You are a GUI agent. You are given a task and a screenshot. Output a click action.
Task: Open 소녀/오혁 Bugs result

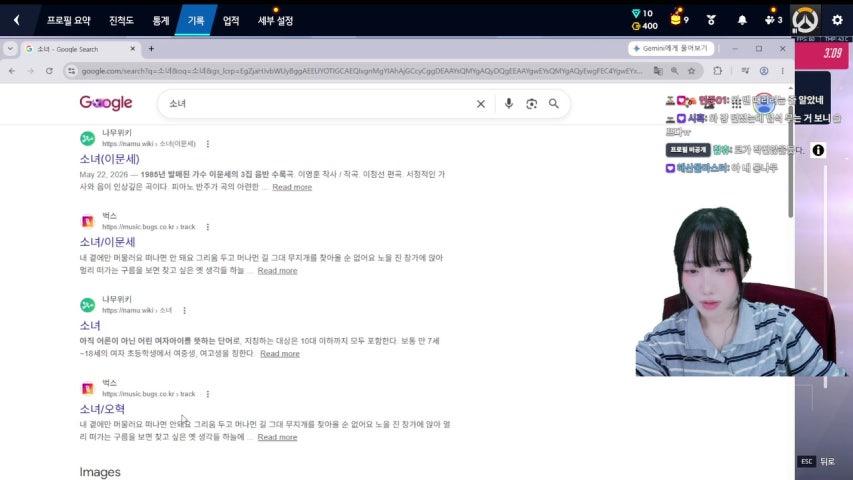point(102,409)
